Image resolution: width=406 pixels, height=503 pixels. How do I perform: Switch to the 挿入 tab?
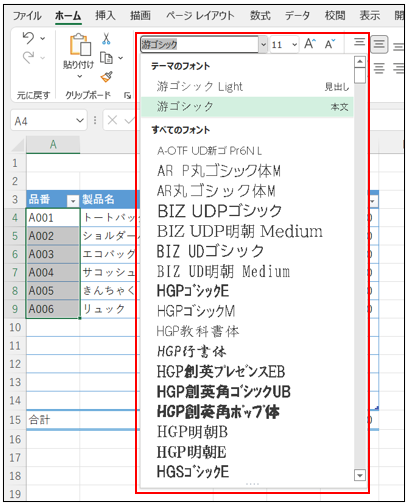105,15
